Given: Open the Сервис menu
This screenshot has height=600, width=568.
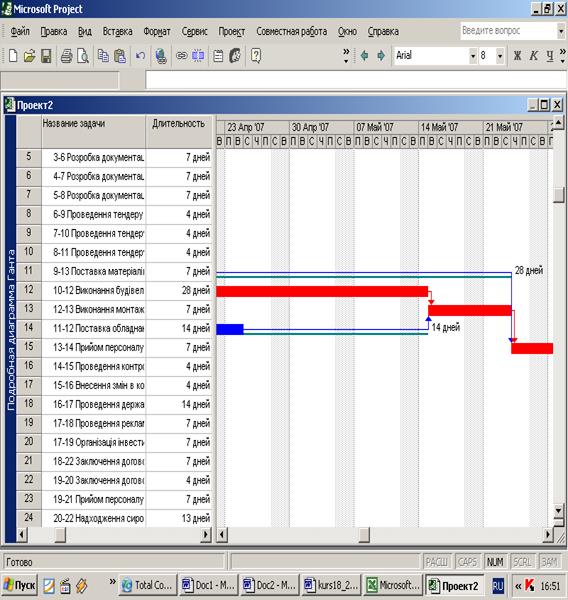Looking at the screenshot, I should [x=194, y=31].
